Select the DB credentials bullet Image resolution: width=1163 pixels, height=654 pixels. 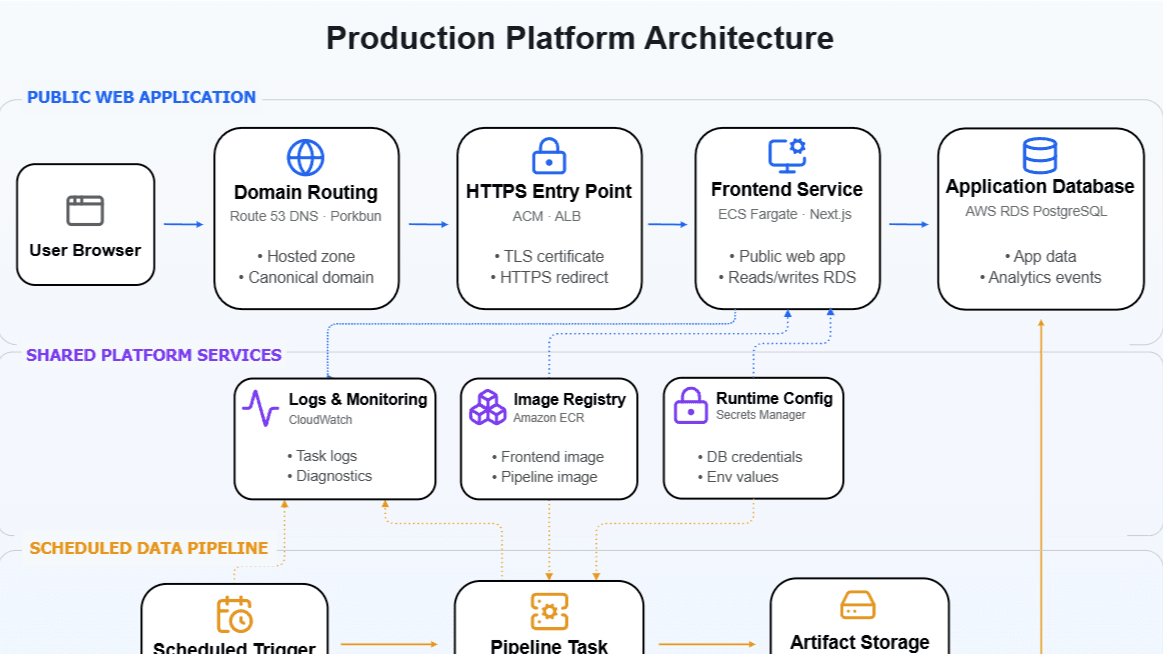(x=750, y=458)
